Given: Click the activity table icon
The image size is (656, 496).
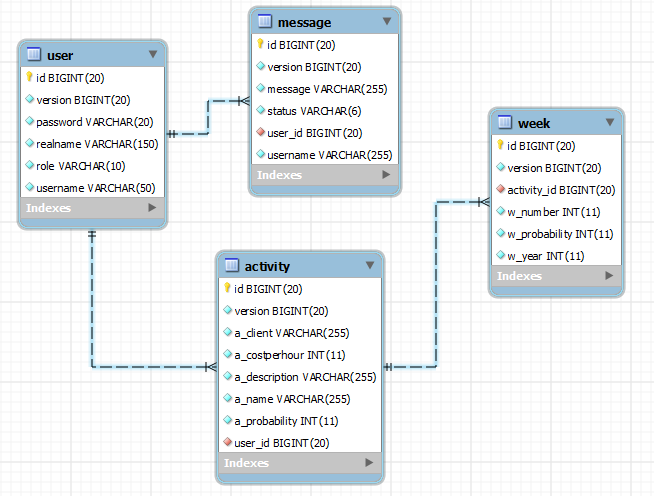Looking at the screenshot, I should pyautogui.click(x=231, y=265).
